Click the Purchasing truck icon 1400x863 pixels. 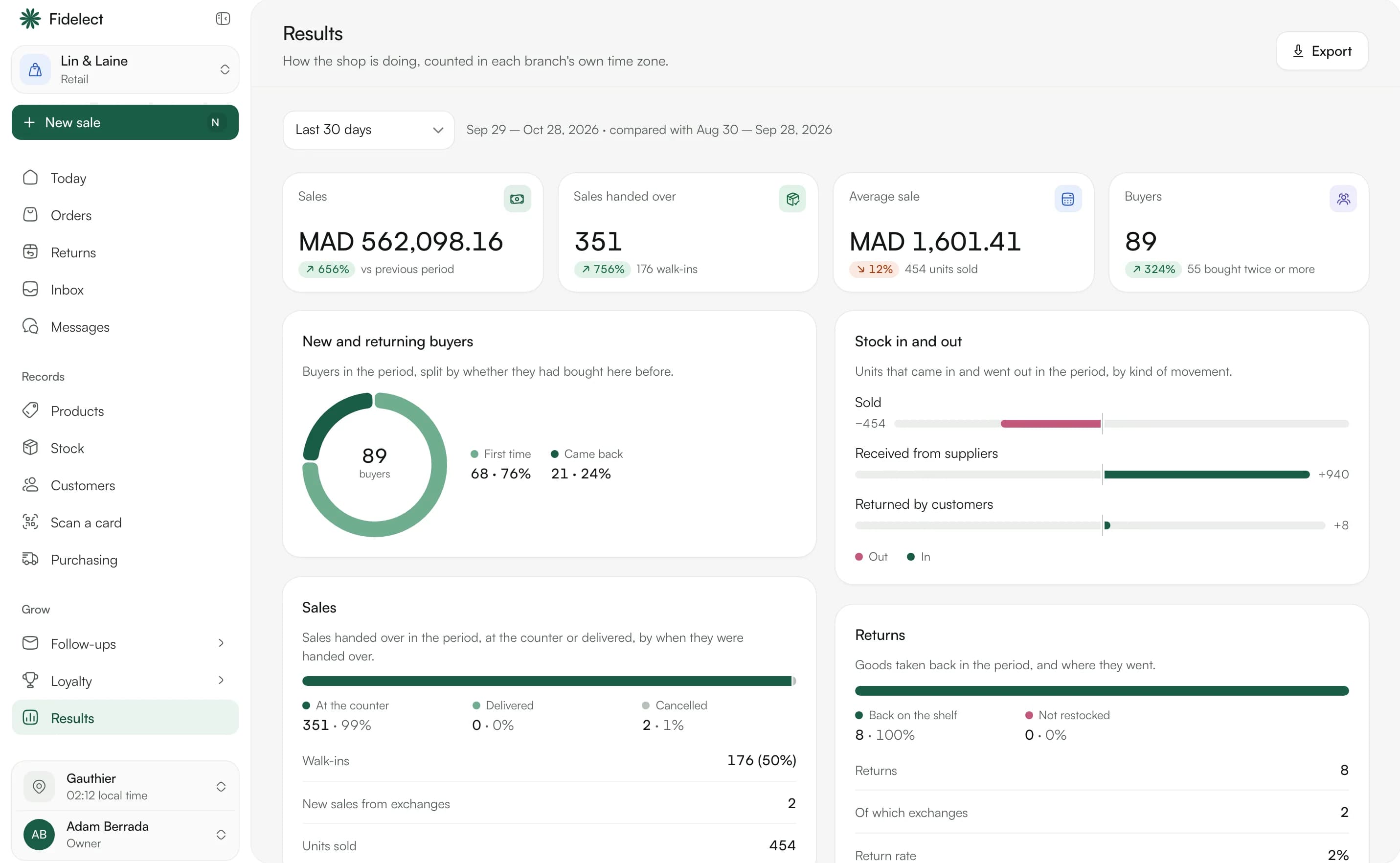tap(30, 559)
